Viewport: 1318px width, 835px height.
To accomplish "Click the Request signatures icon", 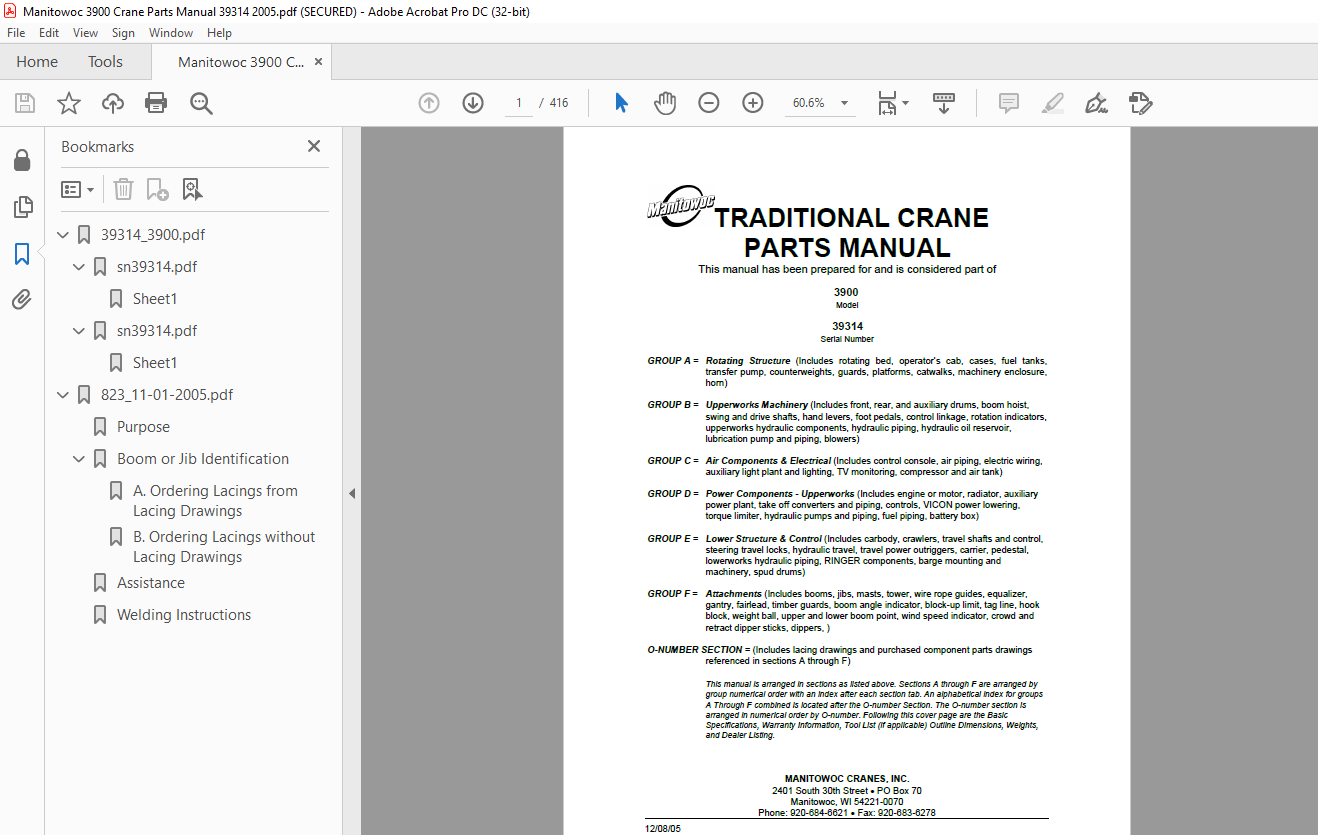I will pyautogui.click(x=1141, y=103).
